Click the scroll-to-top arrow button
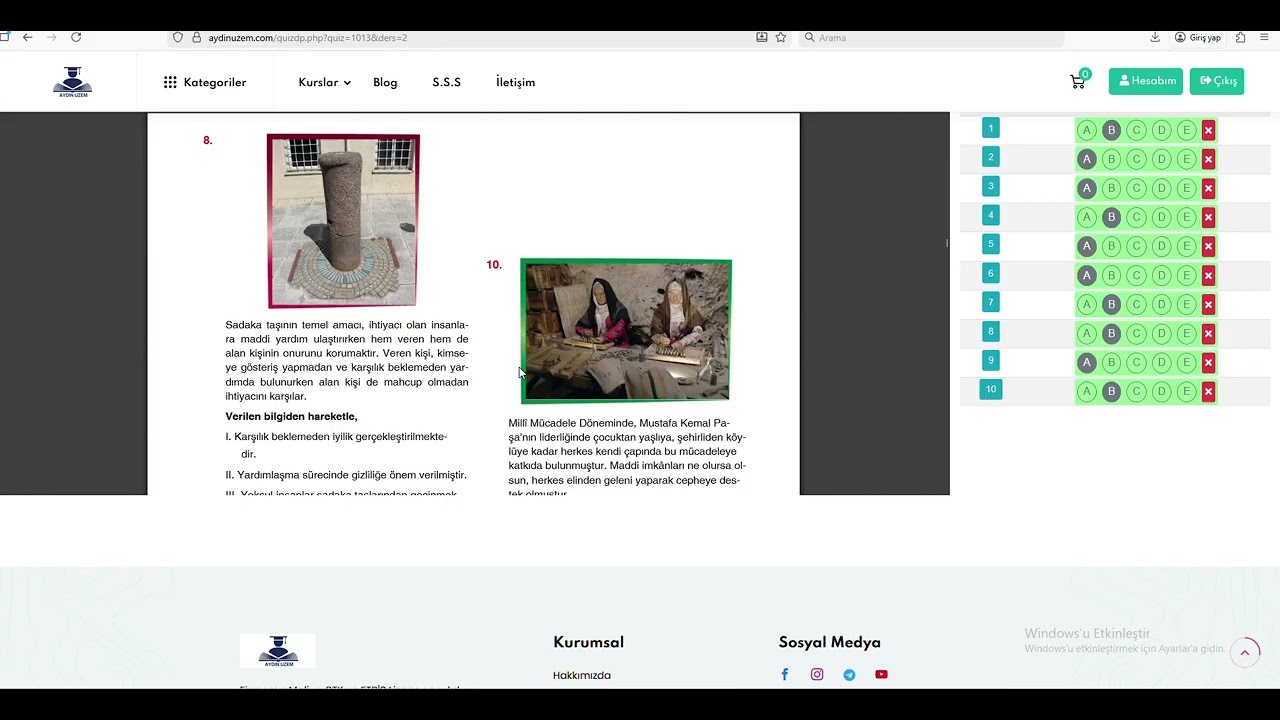Viewport: 1280px width, 720px height. 1245,653
